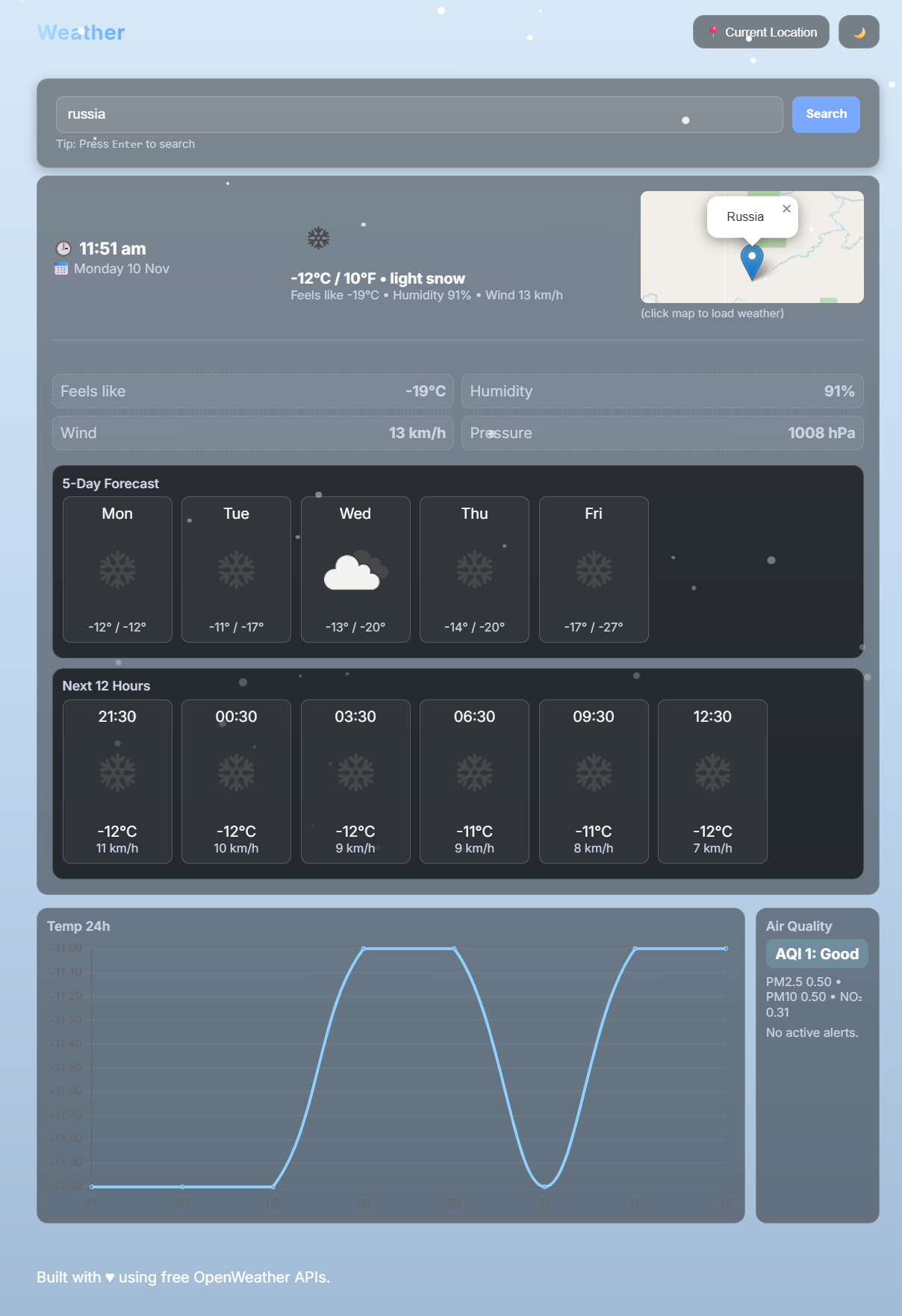Click the No active alerts text
The image size is (902, 1316).
click(812, 1033)
